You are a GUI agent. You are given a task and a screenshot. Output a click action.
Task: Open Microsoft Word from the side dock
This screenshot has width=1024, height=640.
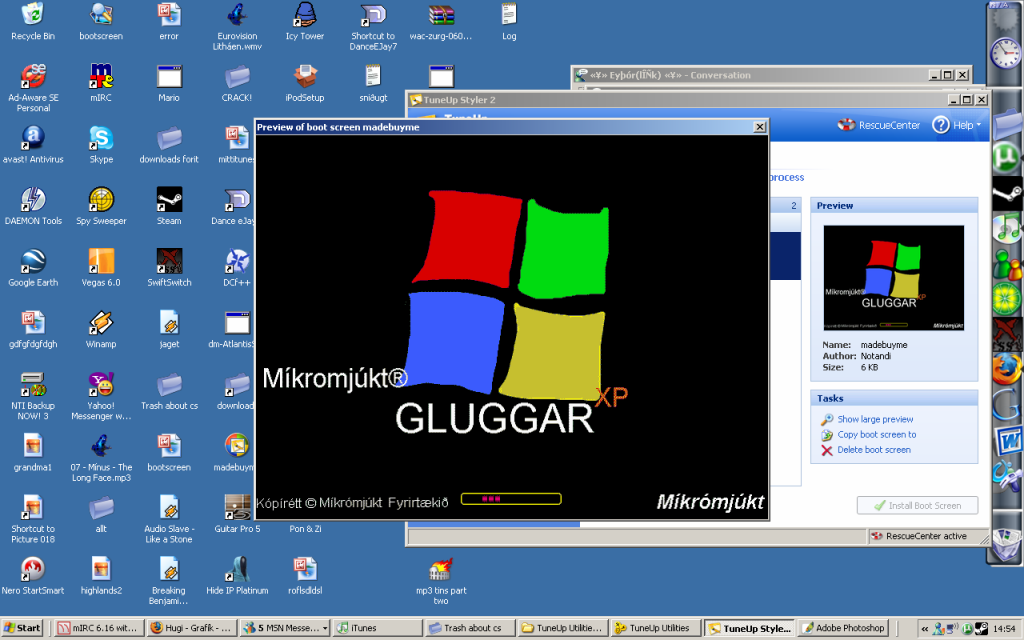coord(1008,440)
